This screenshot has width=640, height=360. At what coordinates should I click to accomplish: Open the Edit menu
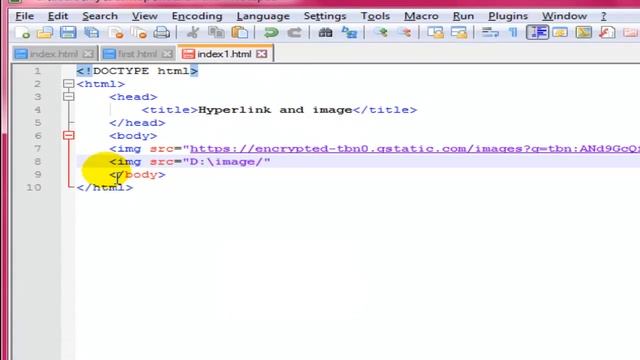coord(58,16)
